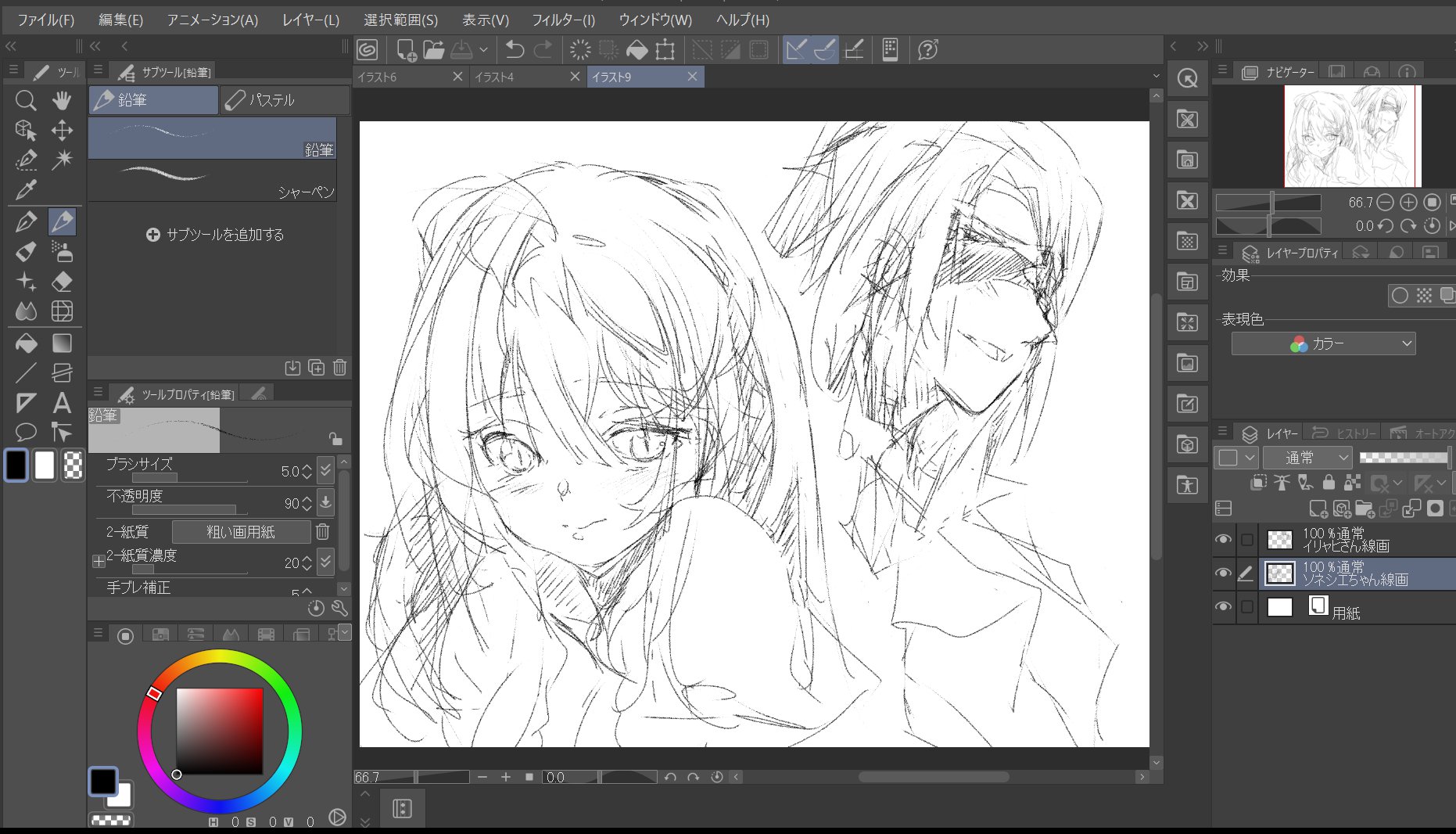Open the カラー expression color dropdown
This screenshot has height=834, width=1456.
(1323, 343)
